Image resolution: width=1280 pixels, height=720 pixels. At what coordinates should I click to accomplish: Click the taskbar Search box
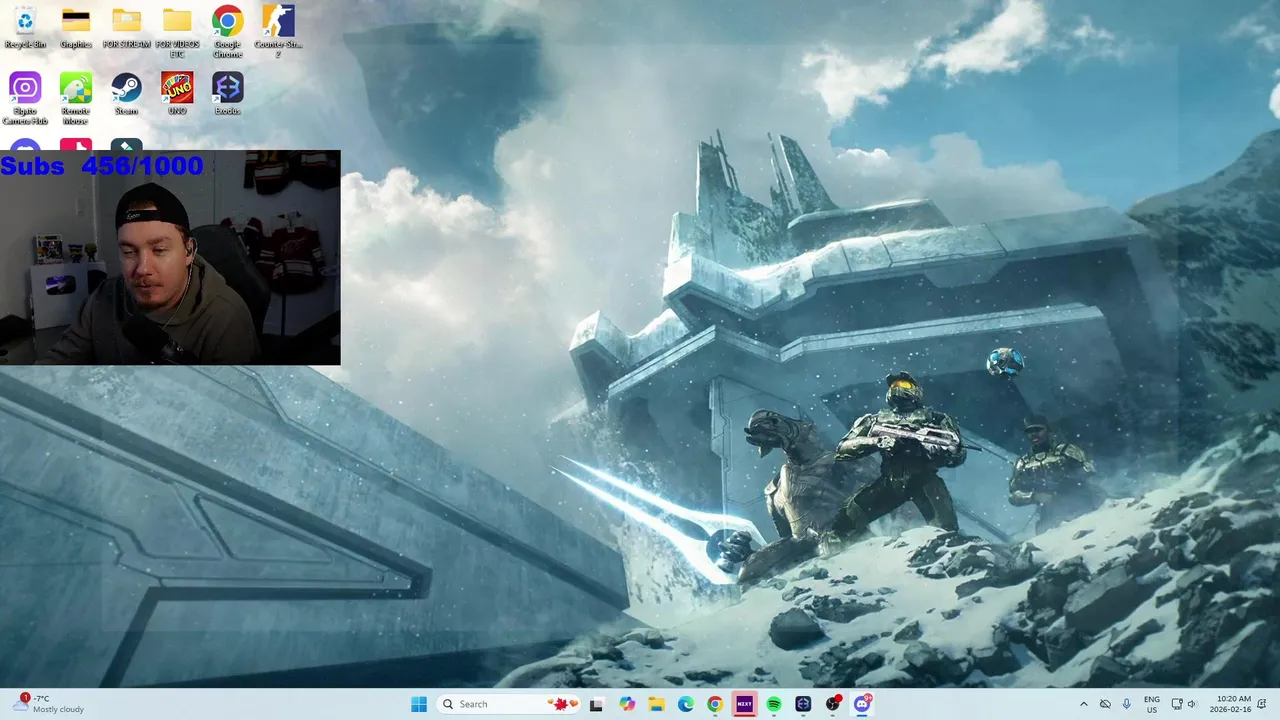(x=510, y=704)
